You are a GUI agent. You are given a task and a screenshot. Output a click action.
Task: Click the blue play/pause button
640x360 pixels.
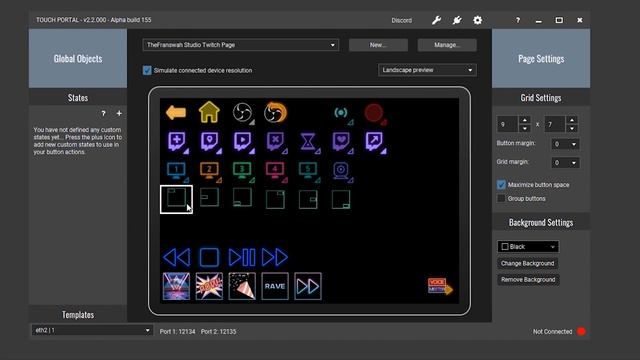(x=242, y=258)
